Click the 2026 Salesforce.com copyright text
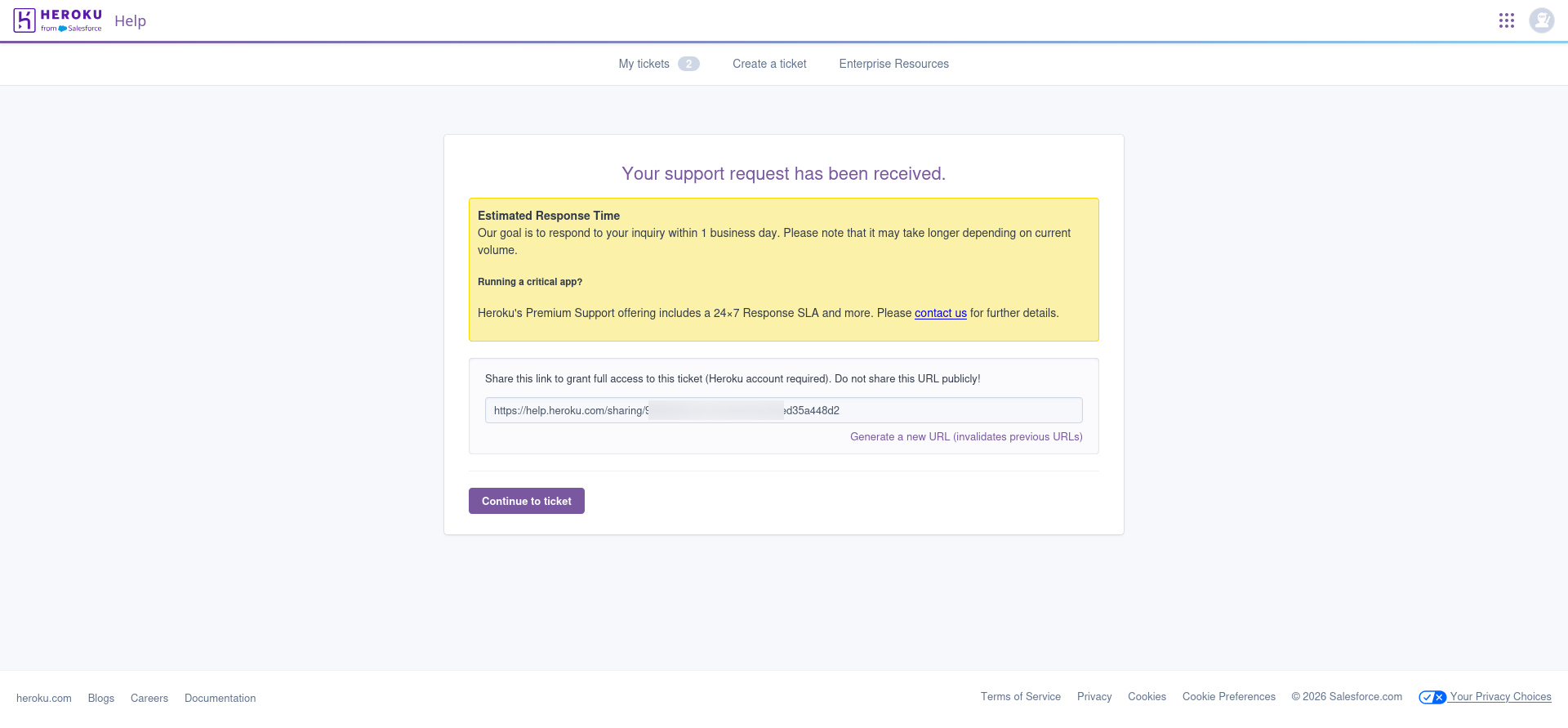This screenshot has height=728, width=1568. pyautogui.click(x=1347, y=697)
